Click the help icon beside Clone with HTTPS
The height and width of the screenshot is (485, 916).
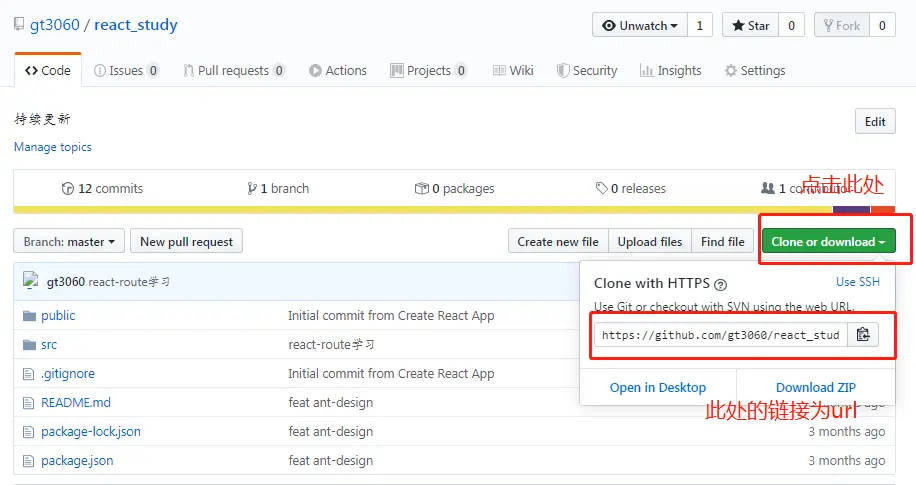tap(720, 285)
